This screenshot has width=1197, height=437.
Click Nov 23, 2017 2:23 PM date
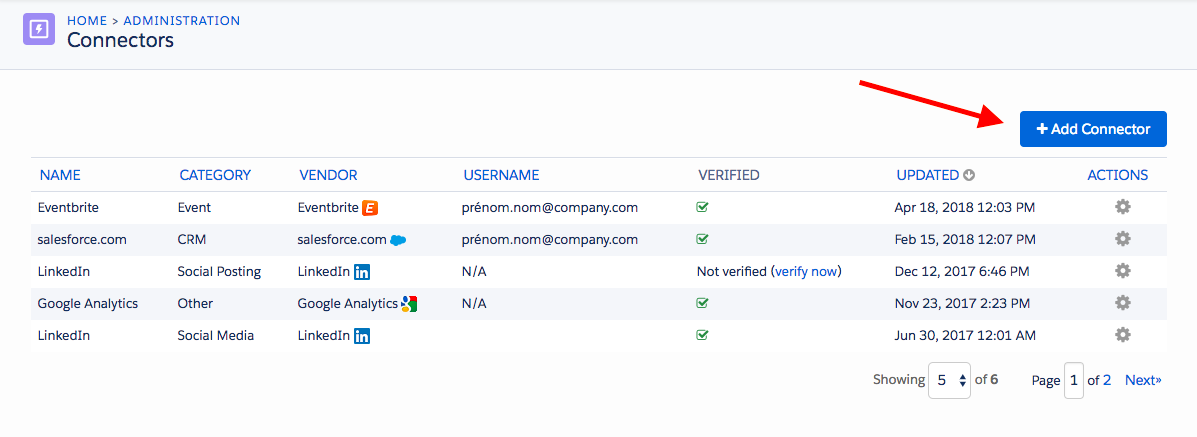coord(963,303)
